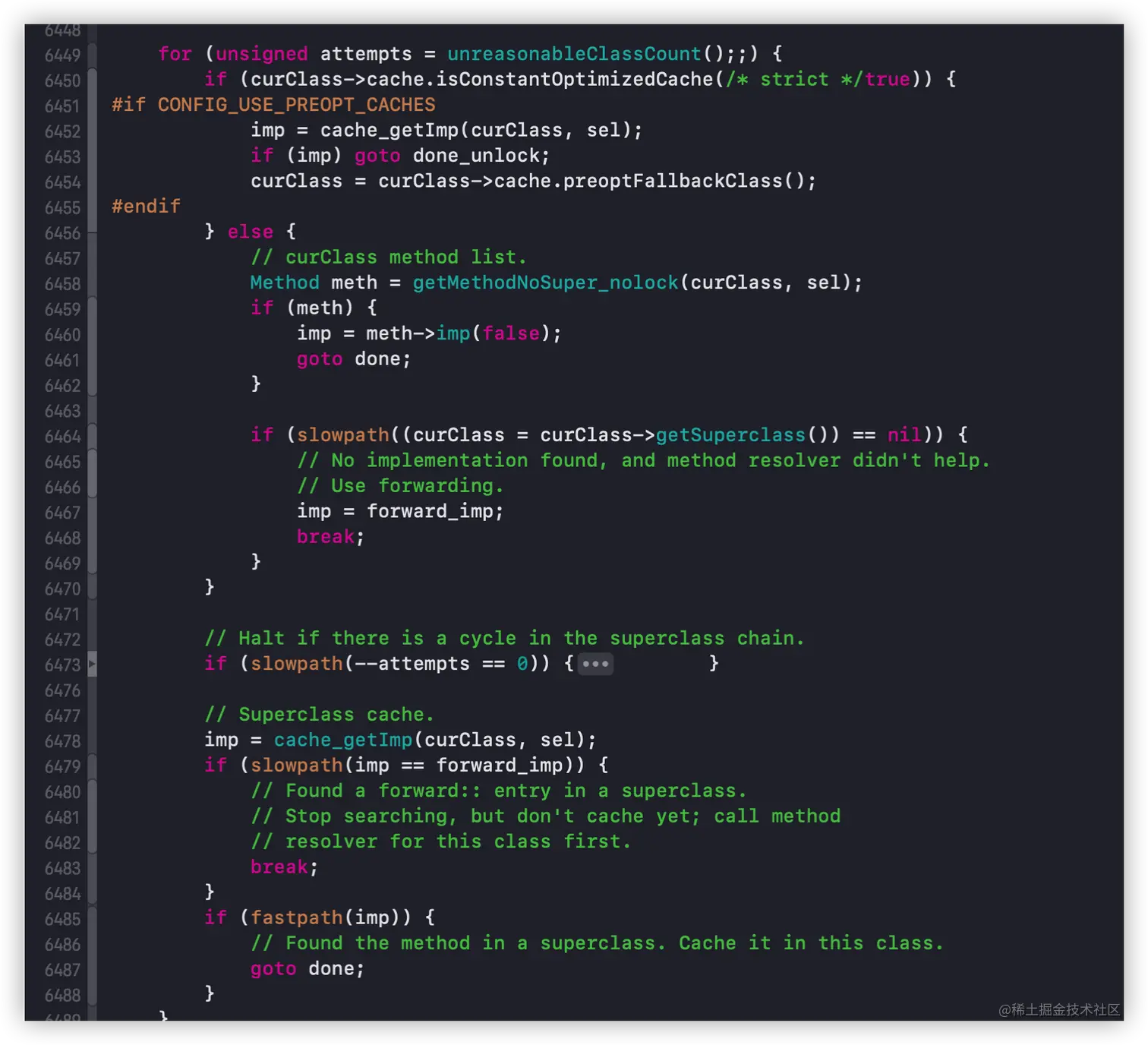The height and width of the screenshot is (1045, 1148).
Task: Click getSuperclass call on line 6464
Action: [x=730, y=435]
